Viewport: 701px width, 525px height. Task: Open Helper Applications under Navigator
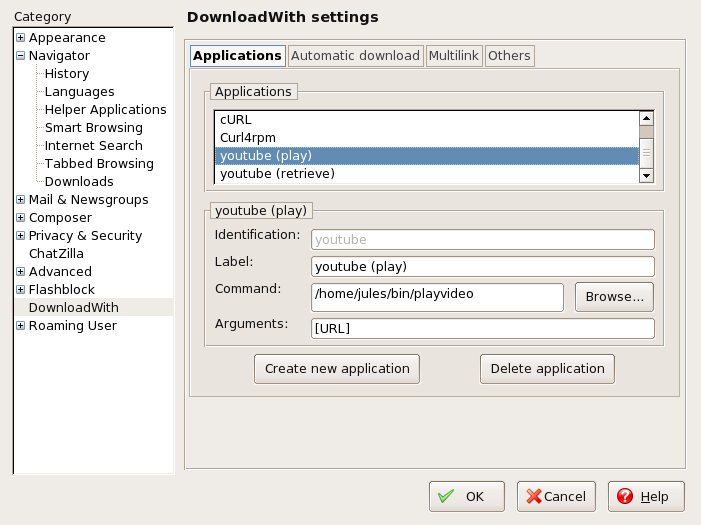tap(105, 110)
